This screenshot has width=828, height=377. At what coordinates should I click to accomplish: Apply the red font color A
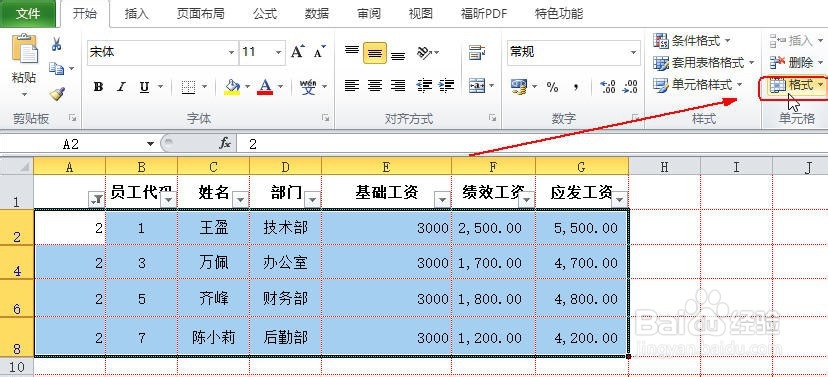click(265, 87)
